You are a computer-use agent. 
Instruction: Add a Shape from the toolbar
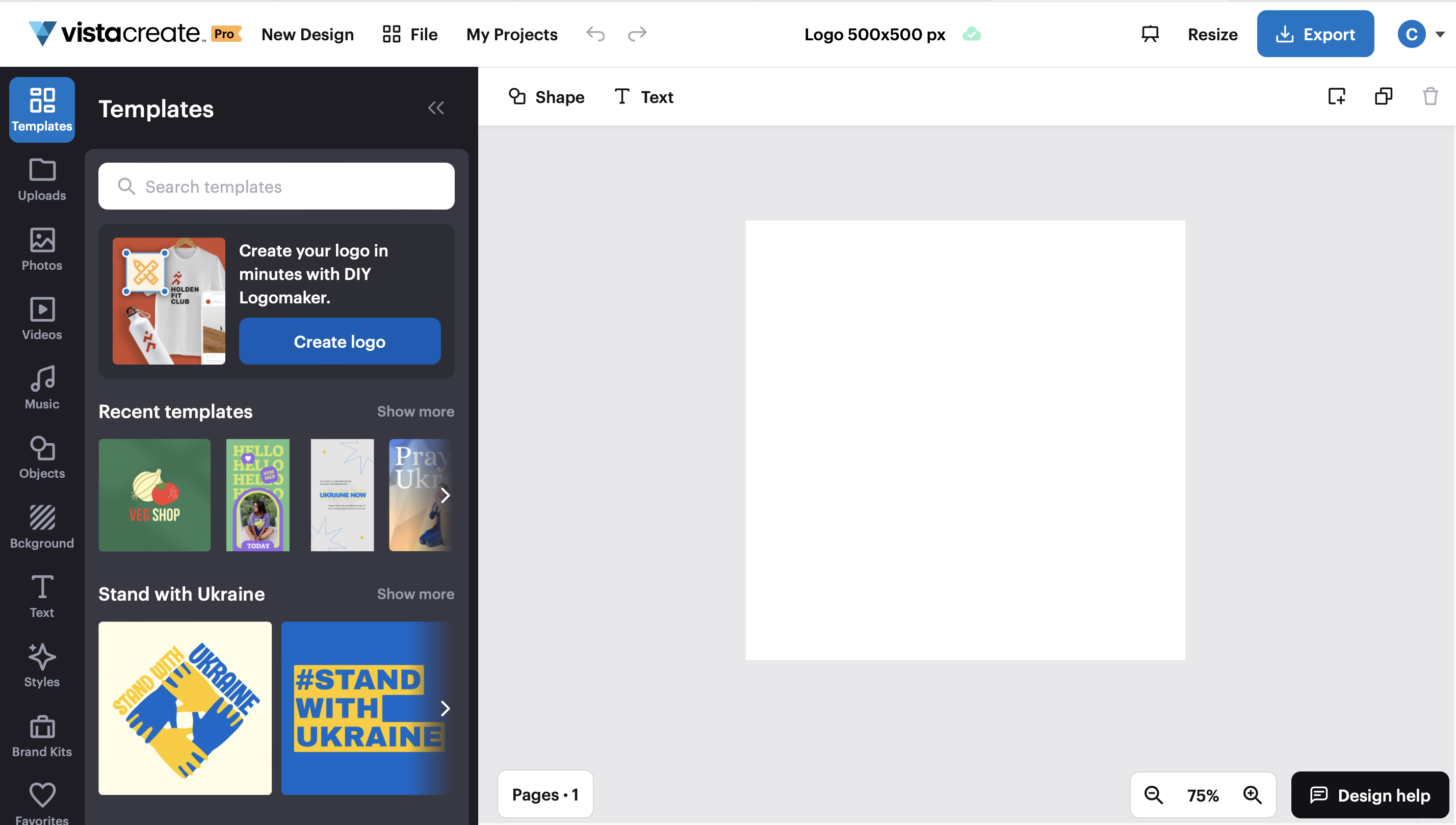(x=546, y=97)
